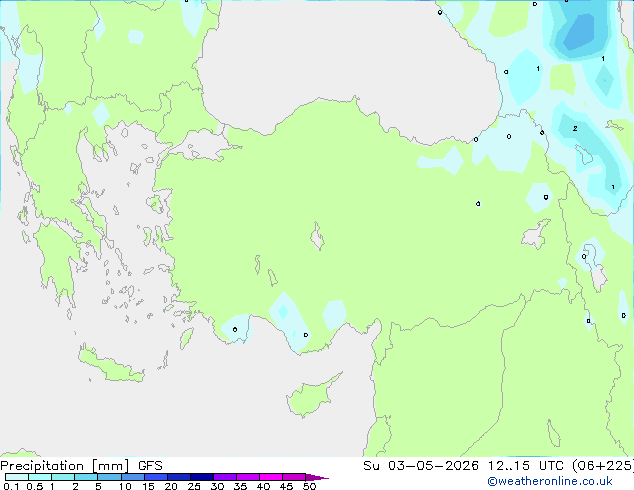Select the legend swatch between 5 and 10
Screen dimensions: 634x490
(x=109, y=477)
